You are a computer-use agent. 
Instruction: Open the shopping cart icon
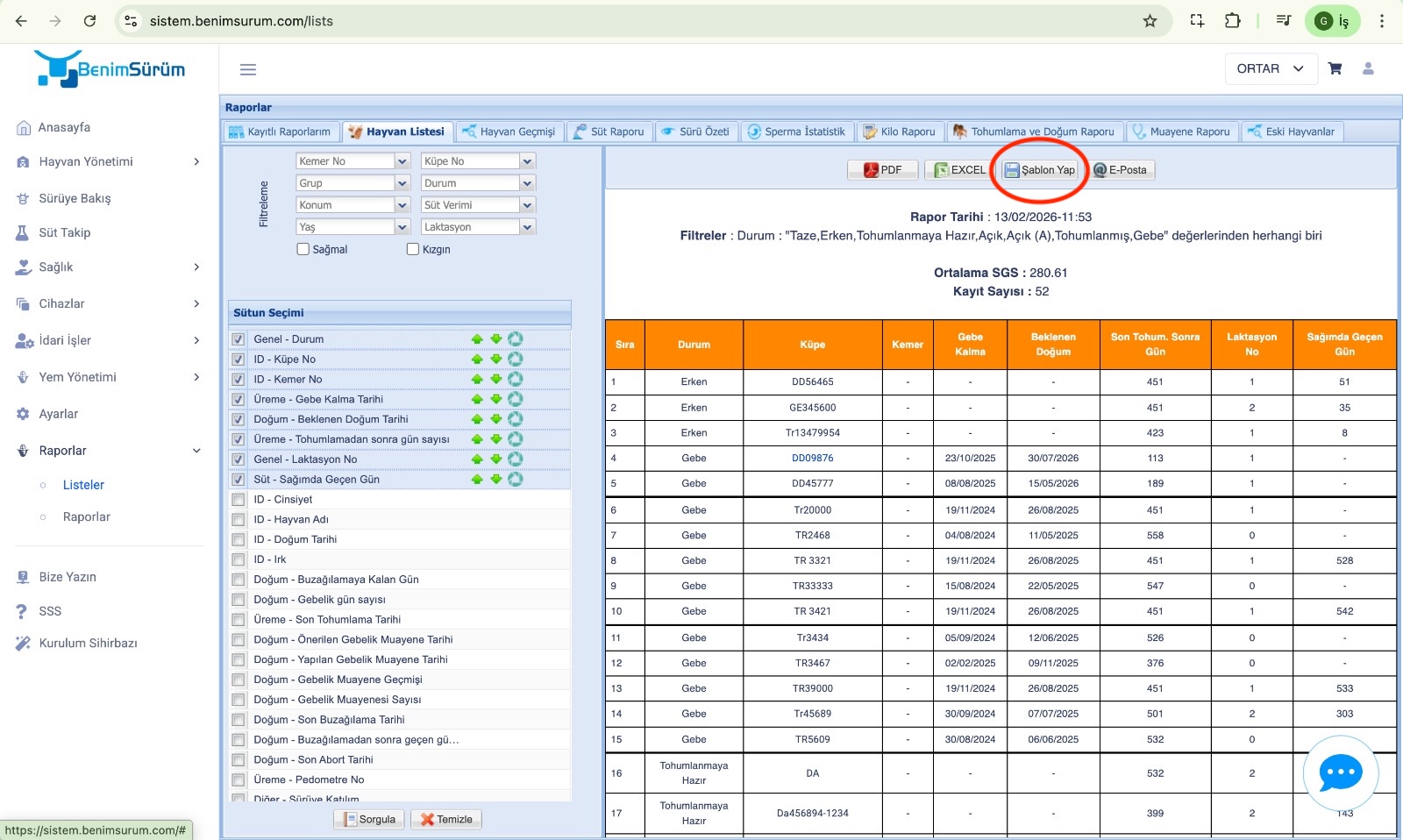(1335, 68)
